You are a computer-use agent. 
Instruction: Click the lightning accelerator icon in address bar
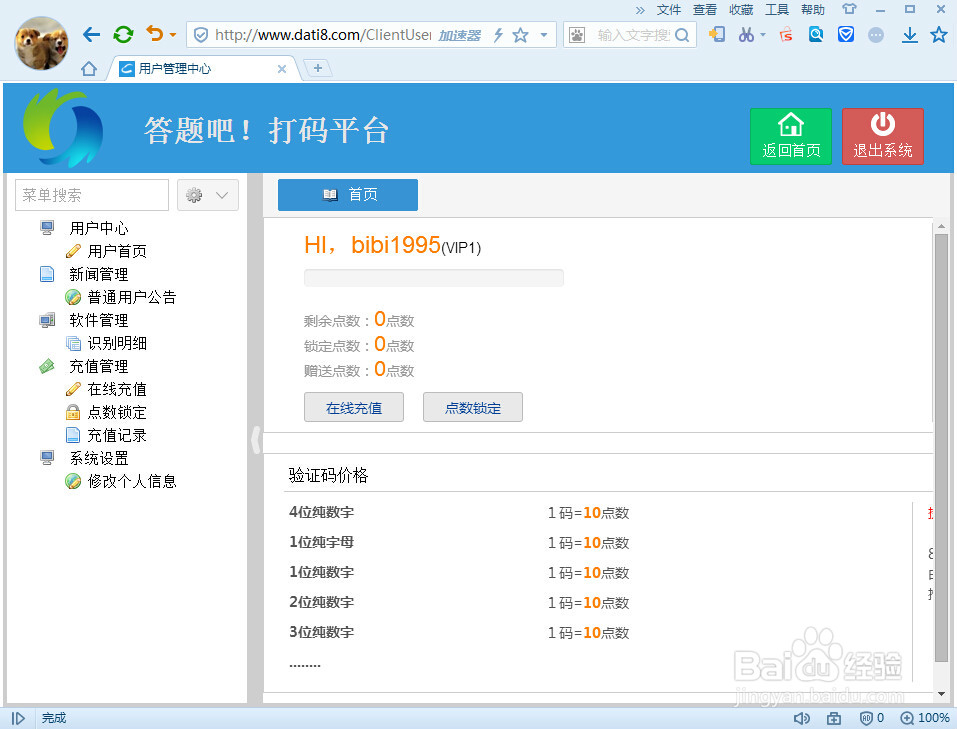(499, 33)
